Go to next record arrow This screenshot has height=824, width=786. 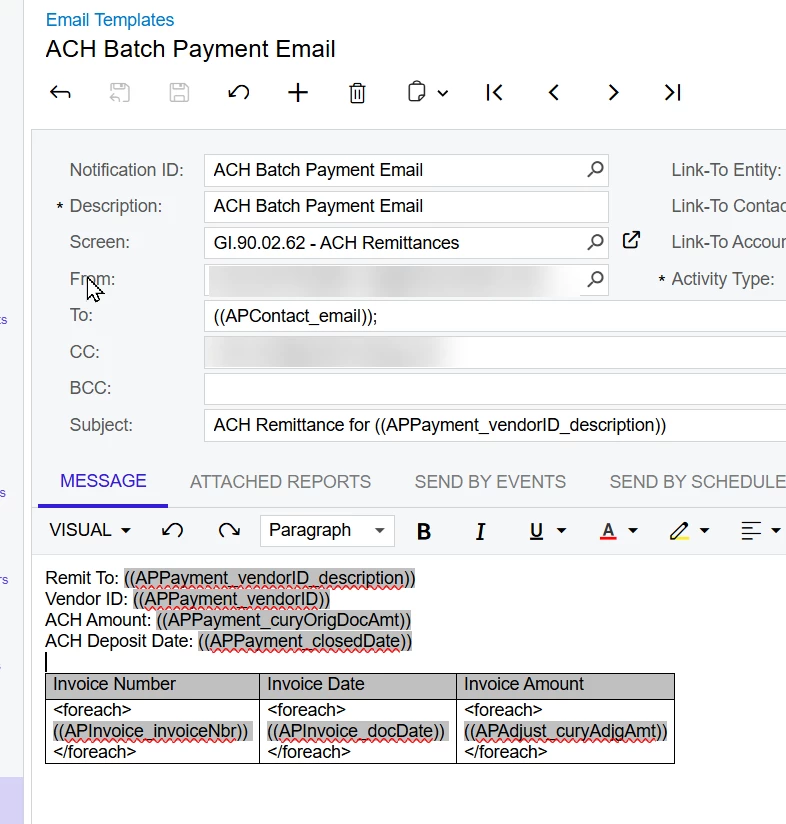pyautogui.click(x=613, y=93)
